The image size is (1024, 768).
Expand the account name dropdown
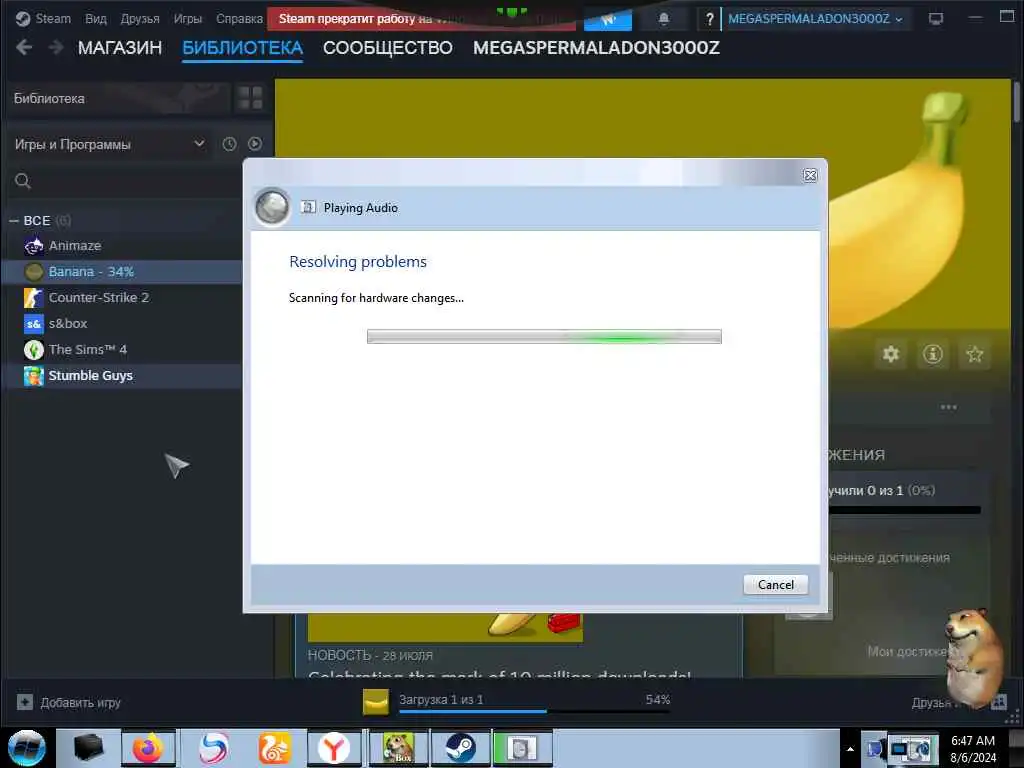(815, 19)
